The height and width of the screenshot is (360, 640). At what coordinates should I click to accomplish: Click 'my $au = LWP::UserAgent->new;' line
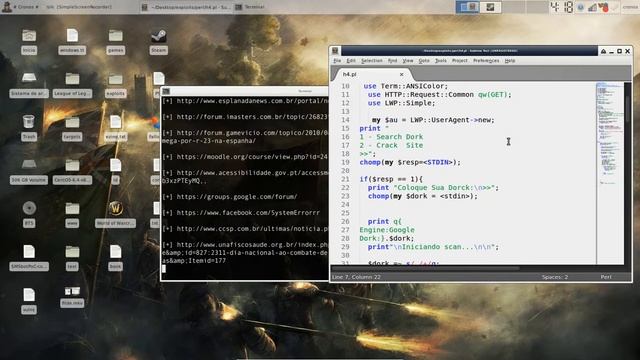(433, 120)
